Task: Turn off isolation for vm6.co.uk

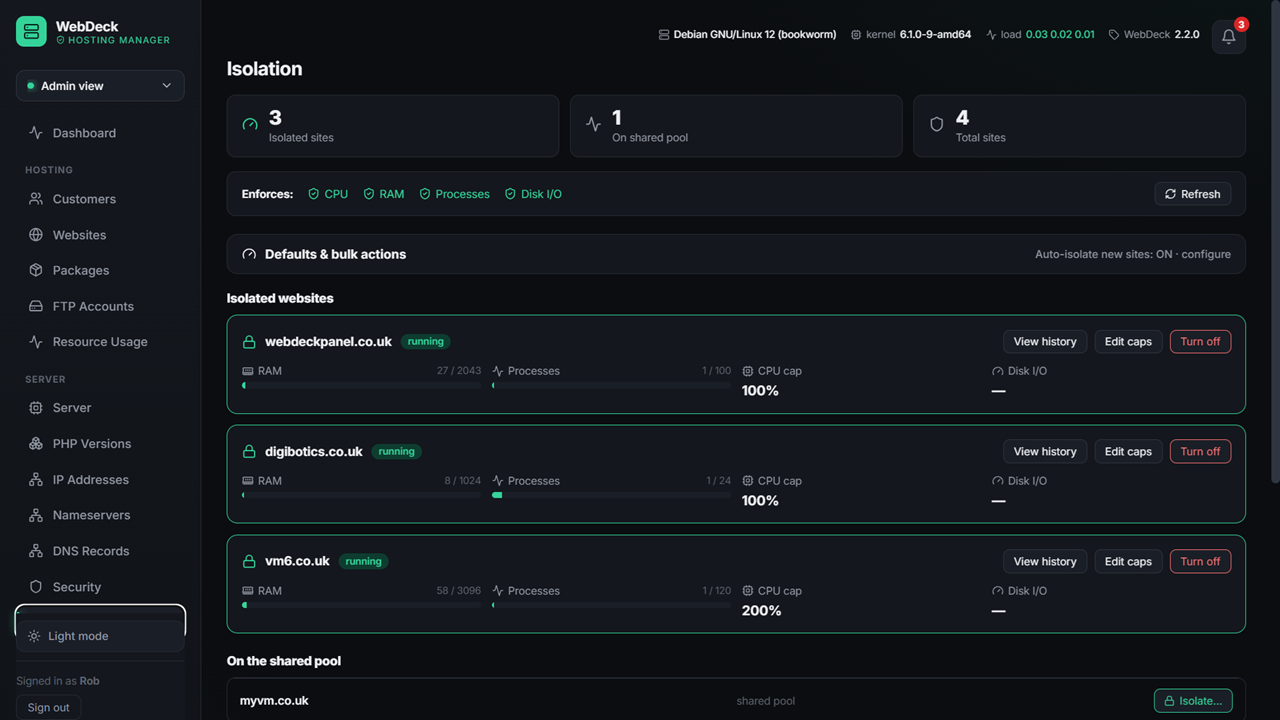Action: (x=1200, y=561)
